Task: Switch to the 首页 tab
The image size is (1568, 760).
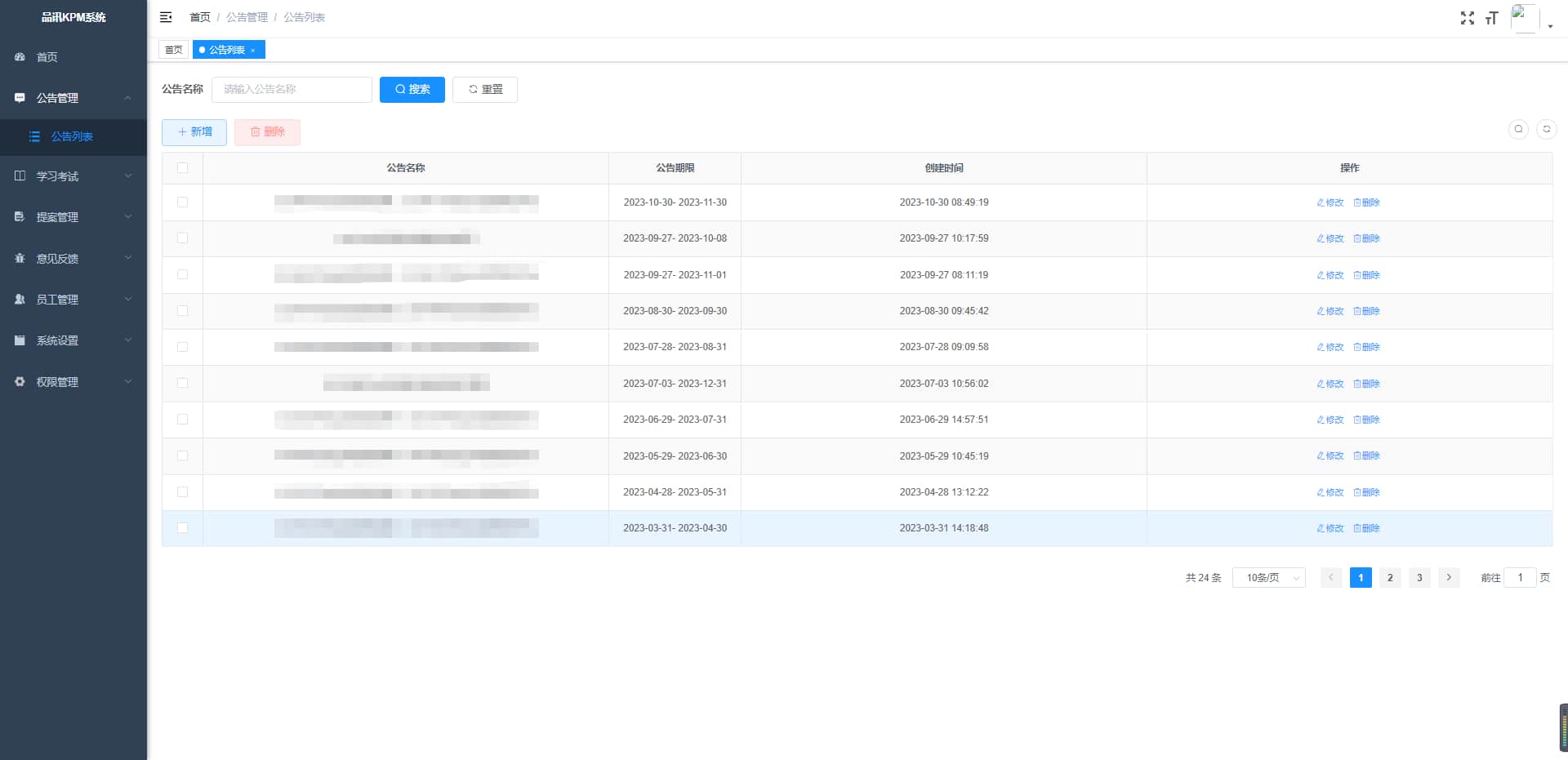Action: [x=174, y=51]
